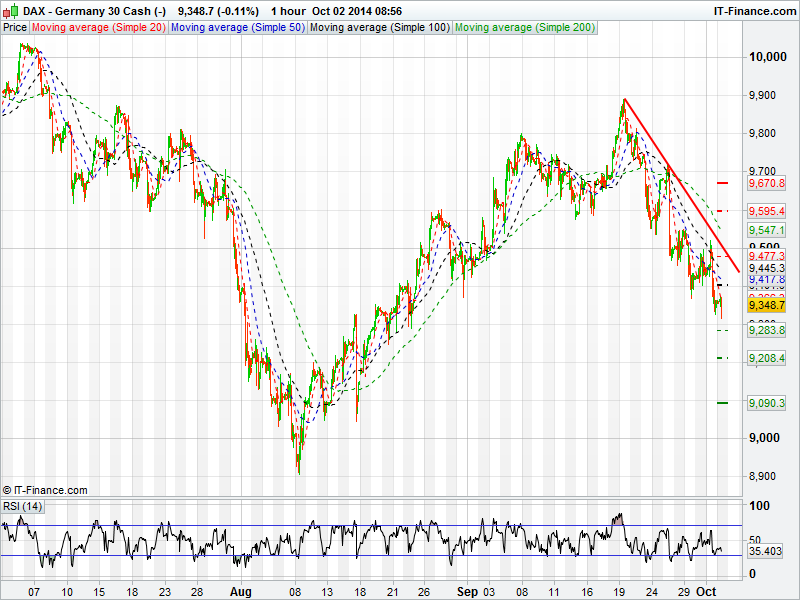Image resolution: width=800 pixels, height=600 pixels.
Task: Click the IT-Finance.com link at top right
Action: pos(753,10)
